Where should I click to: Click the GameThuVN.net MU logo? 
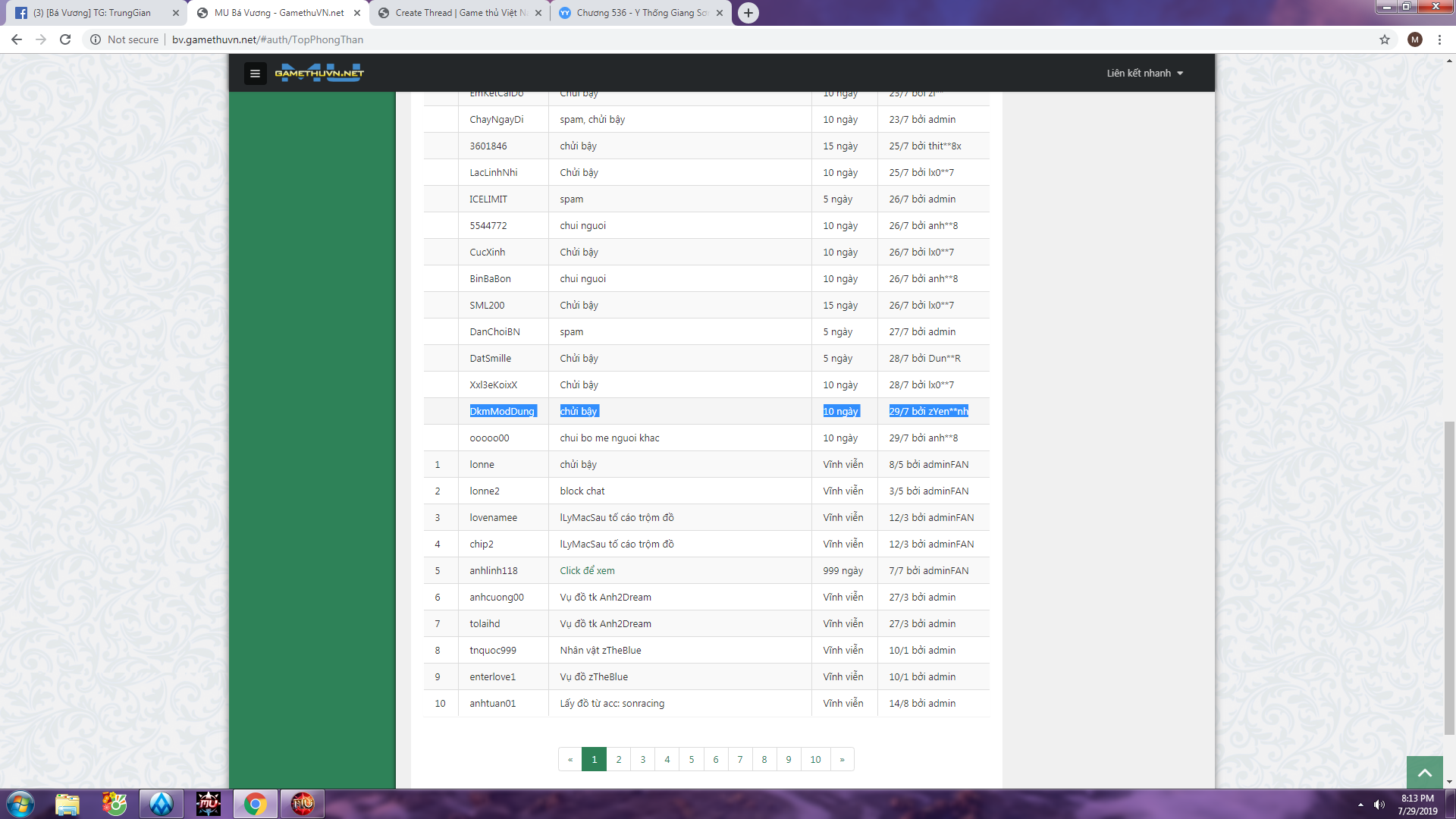tap(319, 74)
